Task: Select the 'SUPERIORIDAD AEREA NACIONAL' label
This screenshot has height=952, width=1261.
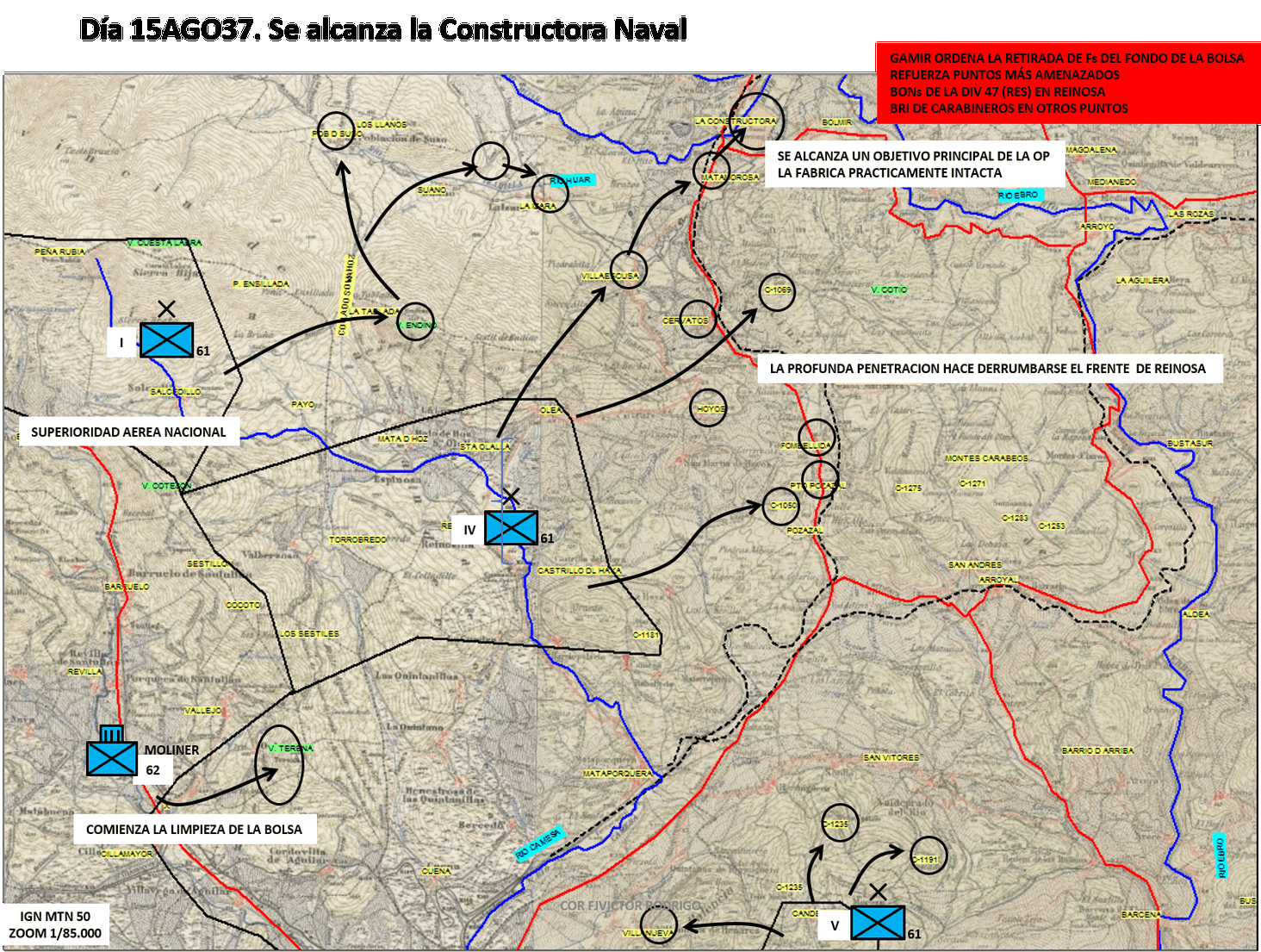Action: [128, 432]
